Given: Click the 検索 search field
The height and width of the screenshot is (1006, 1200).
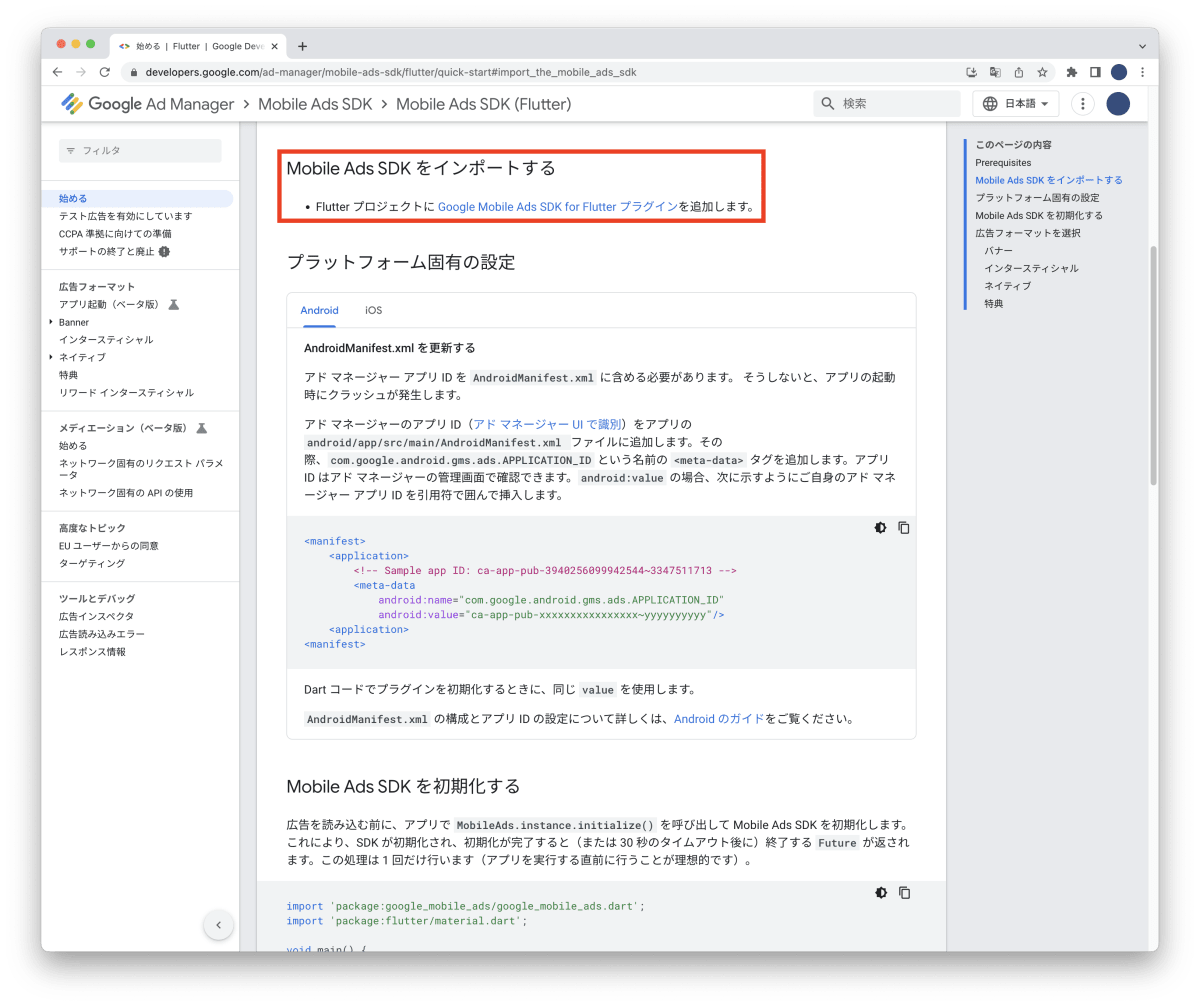Looking at the screenshot, I should 887,104.
